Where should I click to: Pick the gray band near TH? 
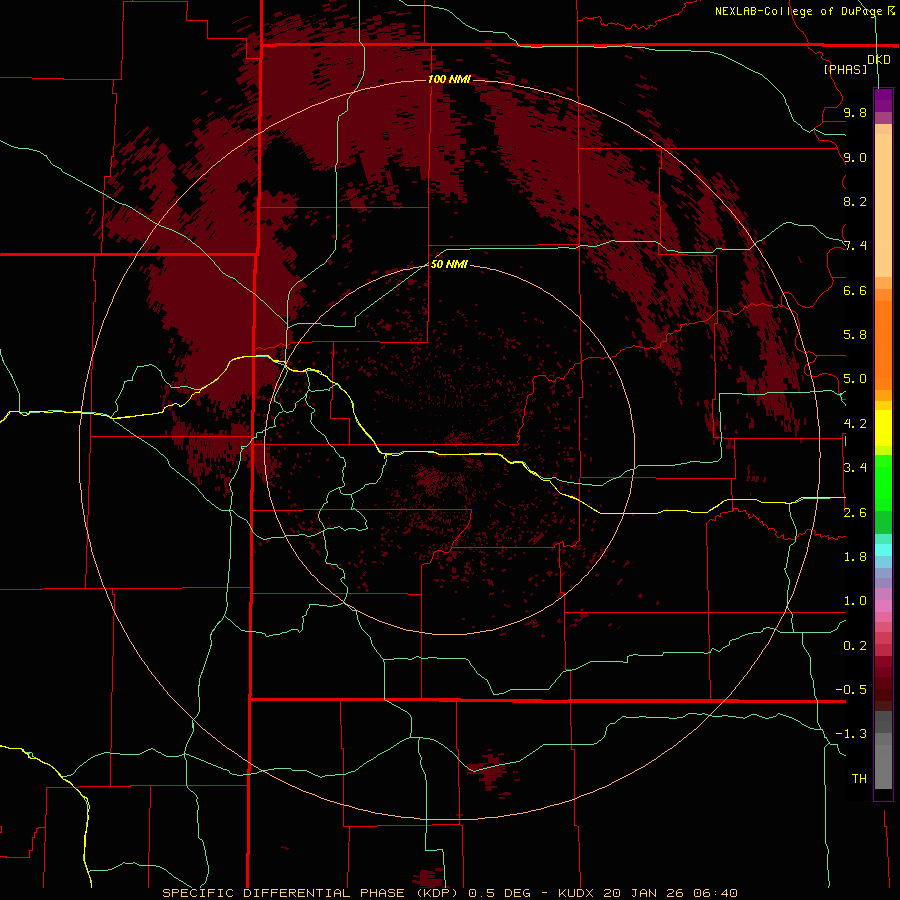[x=883, y=767]
